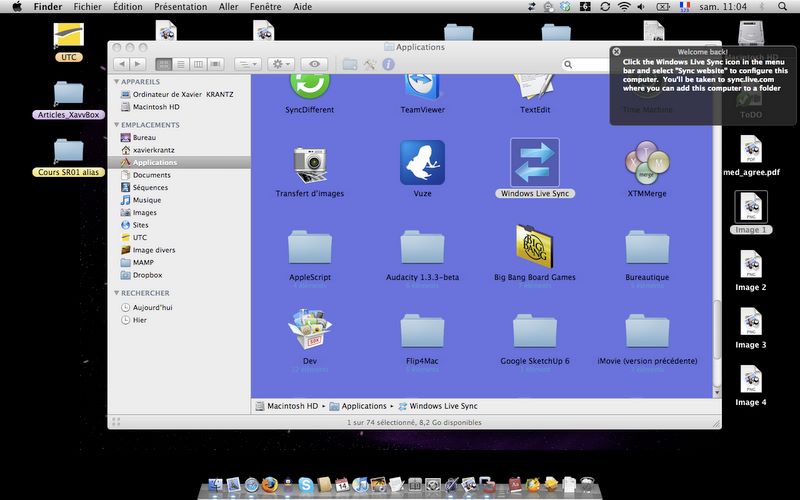Select the Flip4Mac folder

(x=422, y=331)
